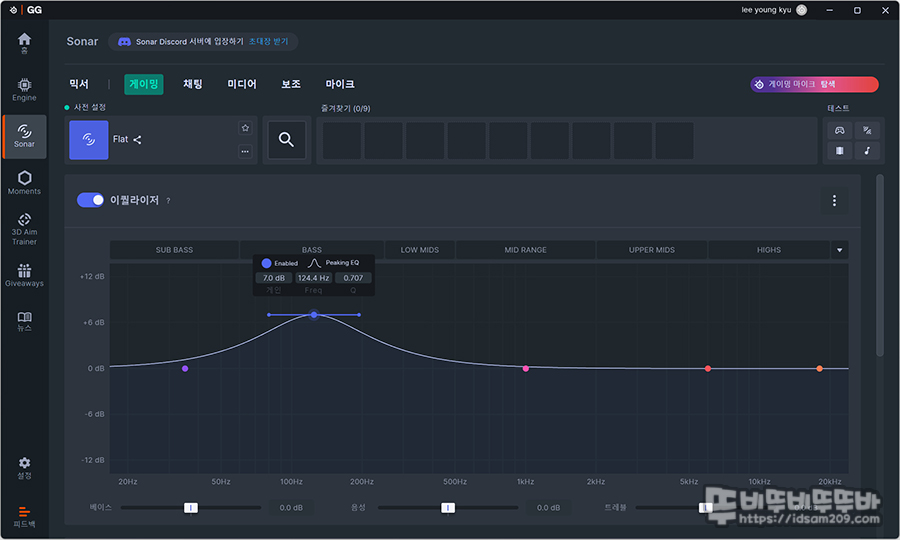Search presets with the magnifier button
900x540 pixels.
pyautogui.click(x=286, y=139)
